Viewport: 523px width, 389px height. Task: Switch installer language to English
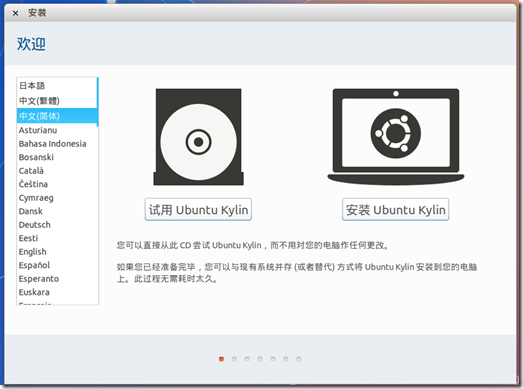pyautogui.click(x=57, y=252)
